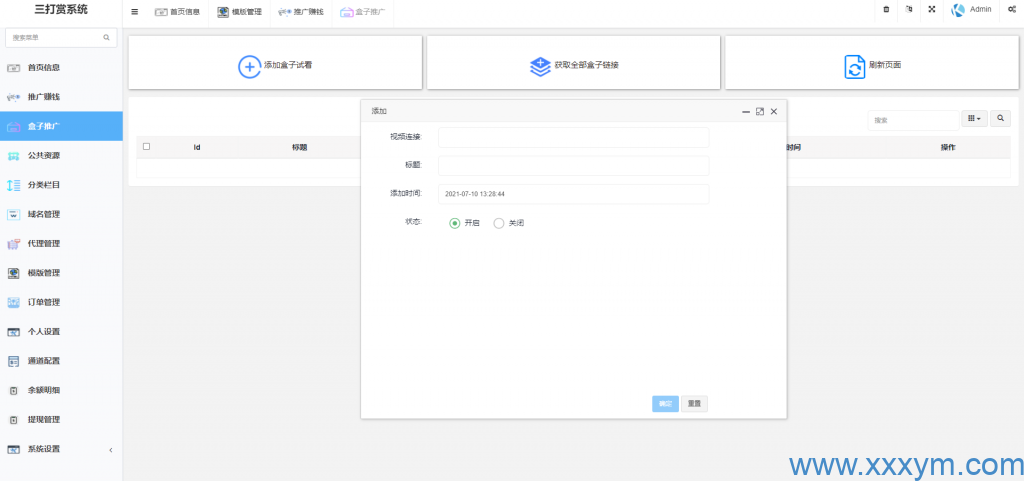The image size is (1024, 481).
Task: Click the 视频连接 input field
Action: coord(573,137)
